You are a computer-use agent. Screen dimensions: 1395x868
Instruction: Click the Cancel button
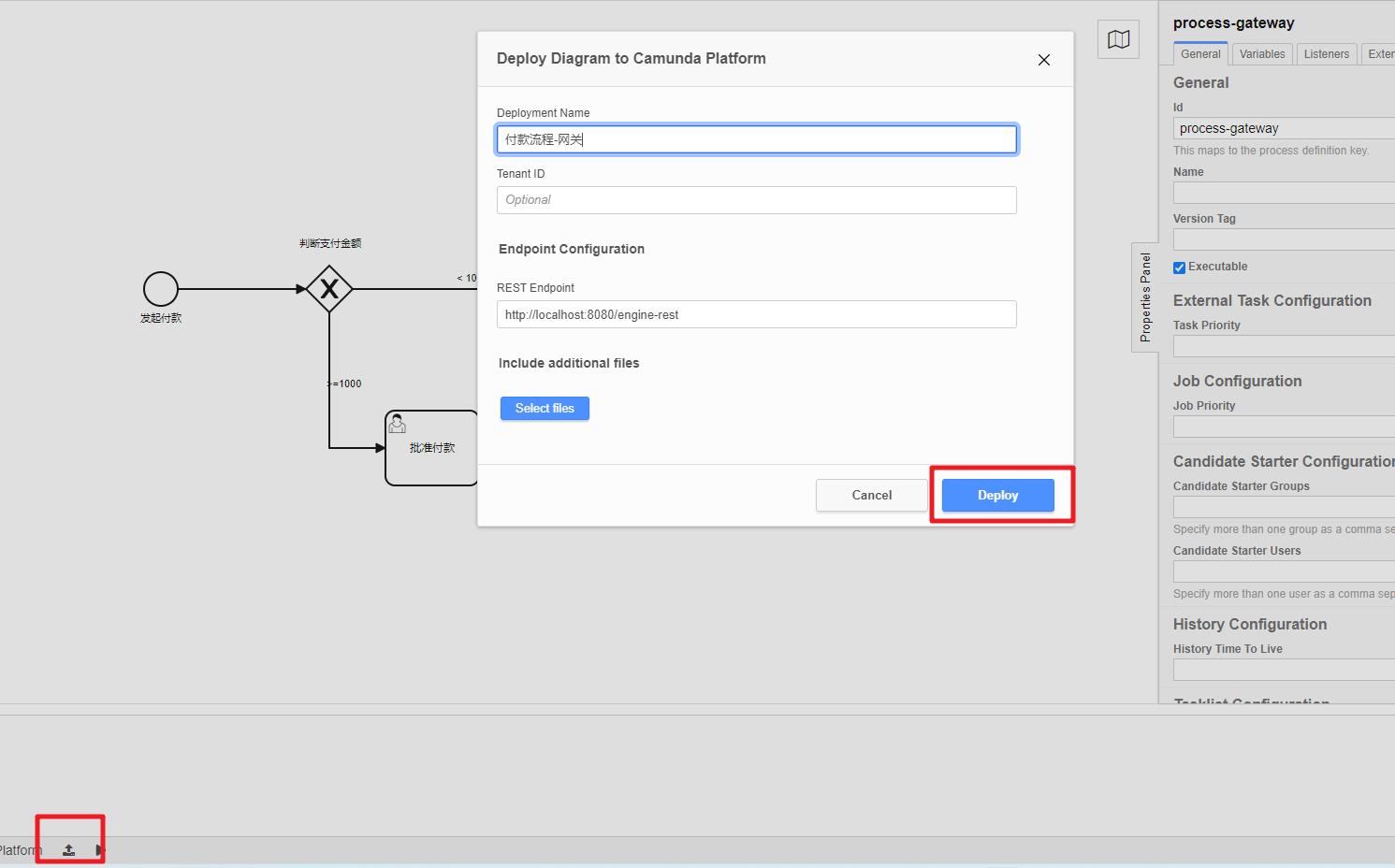click(872, 496)
